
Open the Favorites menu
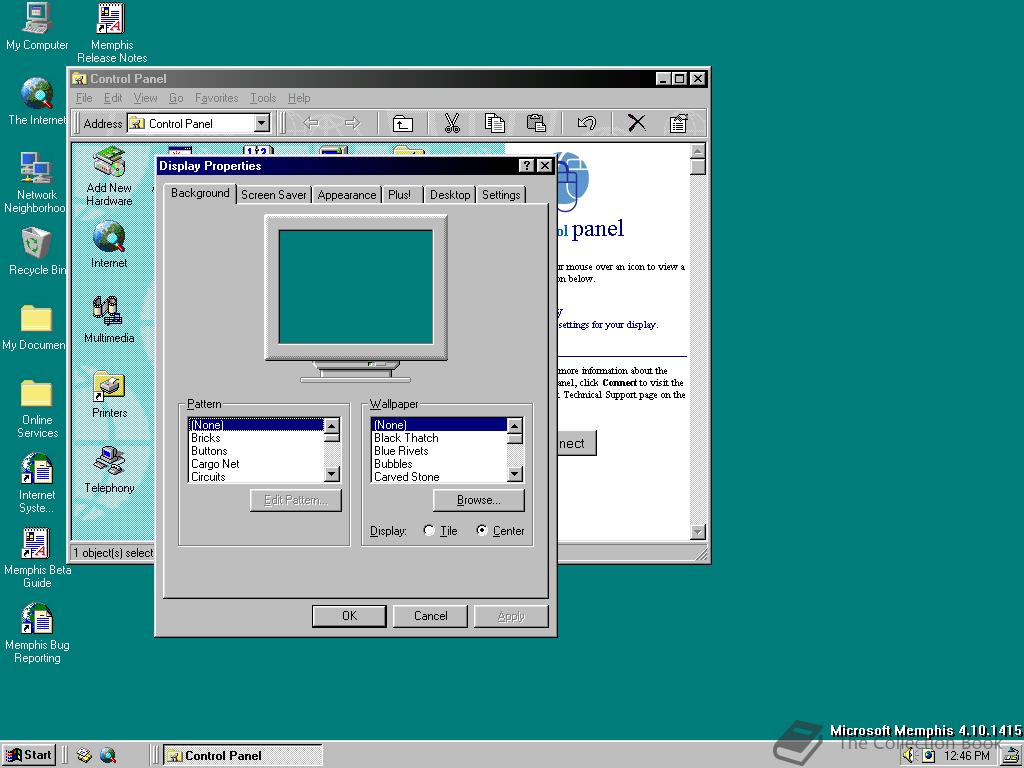point(216,98)
